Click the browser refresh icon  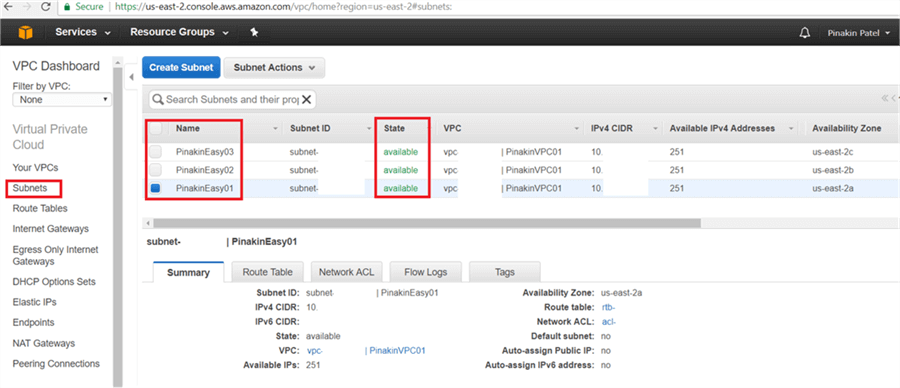coord(46,7)
